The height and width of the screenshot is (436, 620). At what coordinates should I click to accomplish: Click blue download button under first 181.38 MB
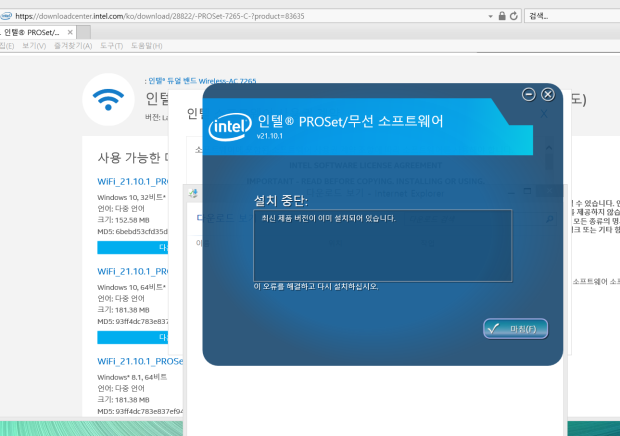click(133, 337)
